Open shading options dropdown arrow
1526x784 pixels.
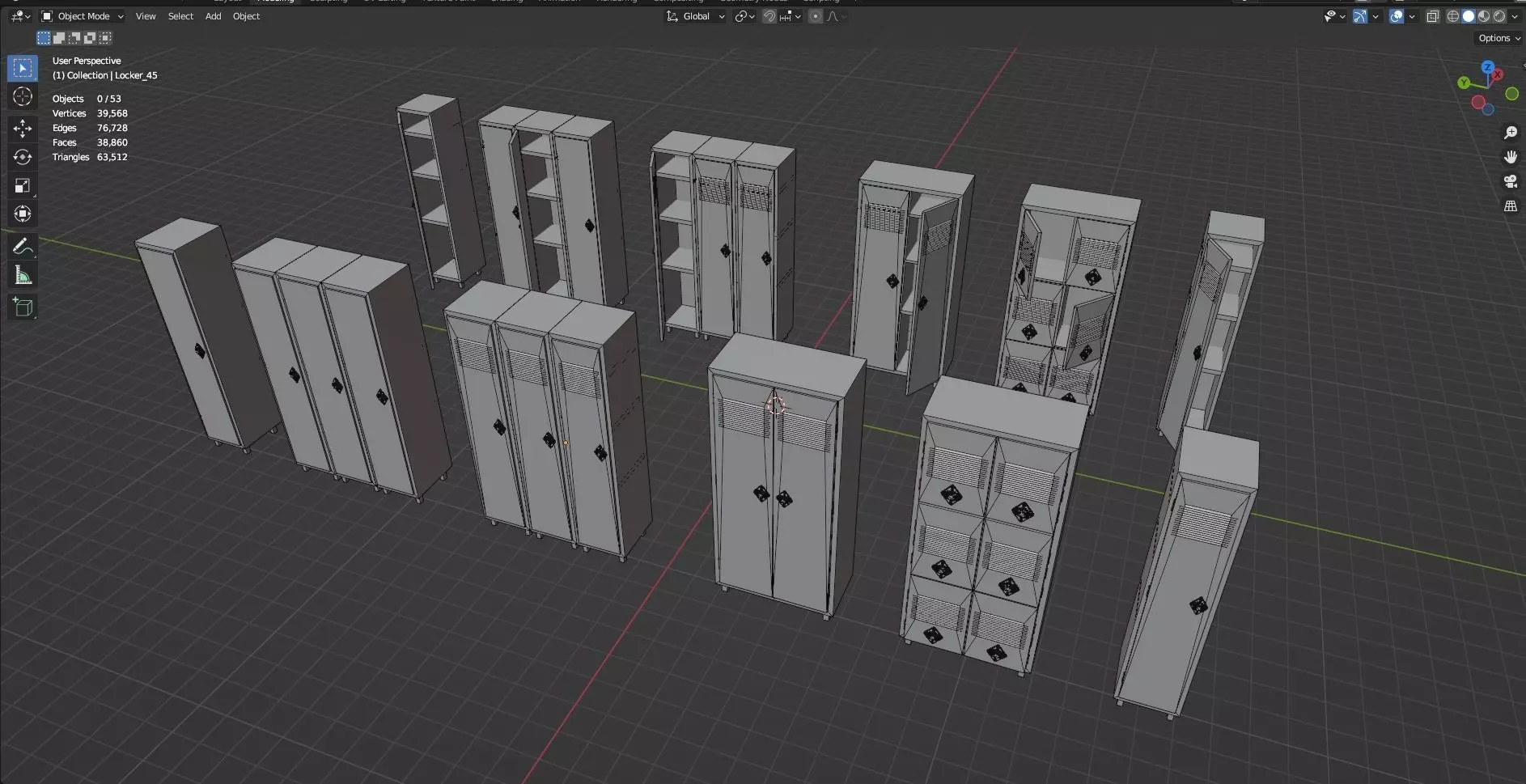coord(1515,16)
